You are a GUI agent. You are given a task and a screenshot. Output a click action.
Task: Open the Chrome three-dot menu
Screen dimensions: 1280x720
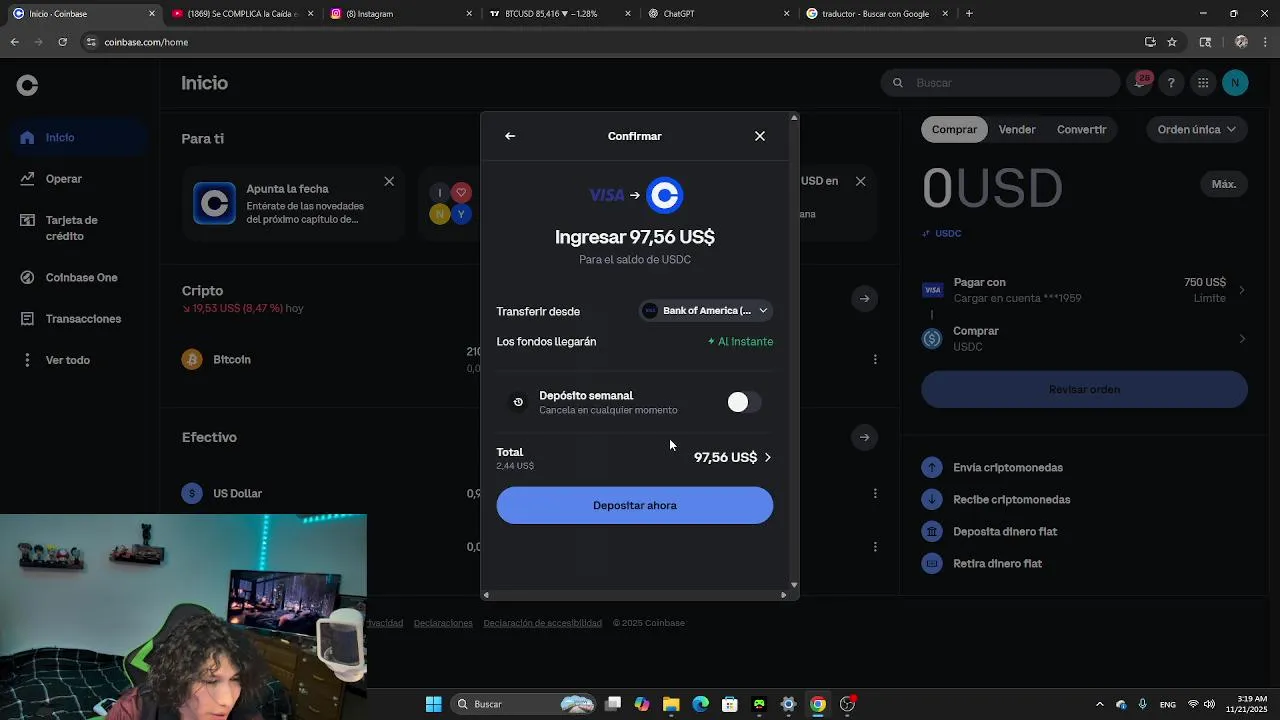coord(1267,42)
